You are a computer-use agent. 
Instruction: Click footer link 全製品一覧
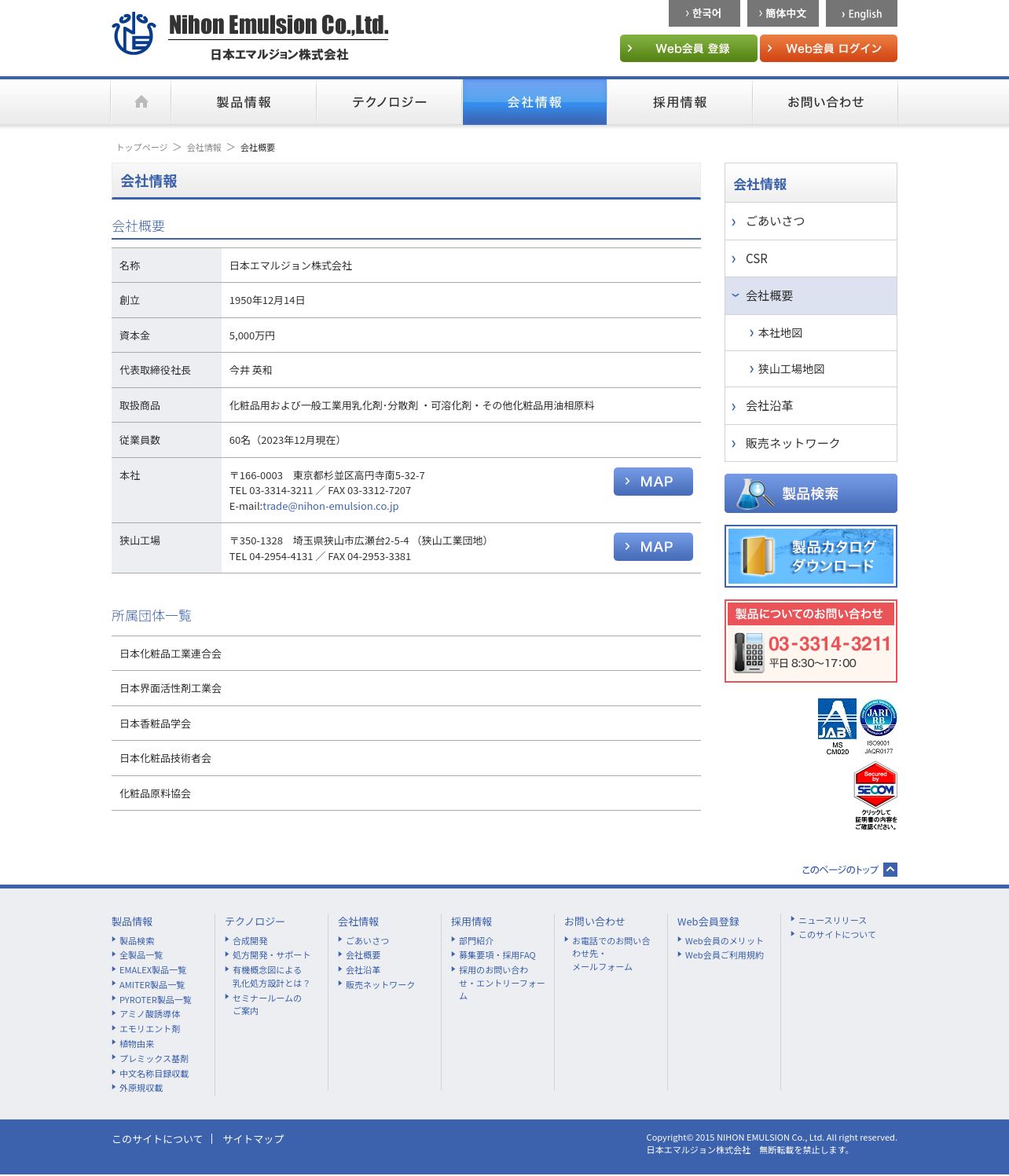141,955
